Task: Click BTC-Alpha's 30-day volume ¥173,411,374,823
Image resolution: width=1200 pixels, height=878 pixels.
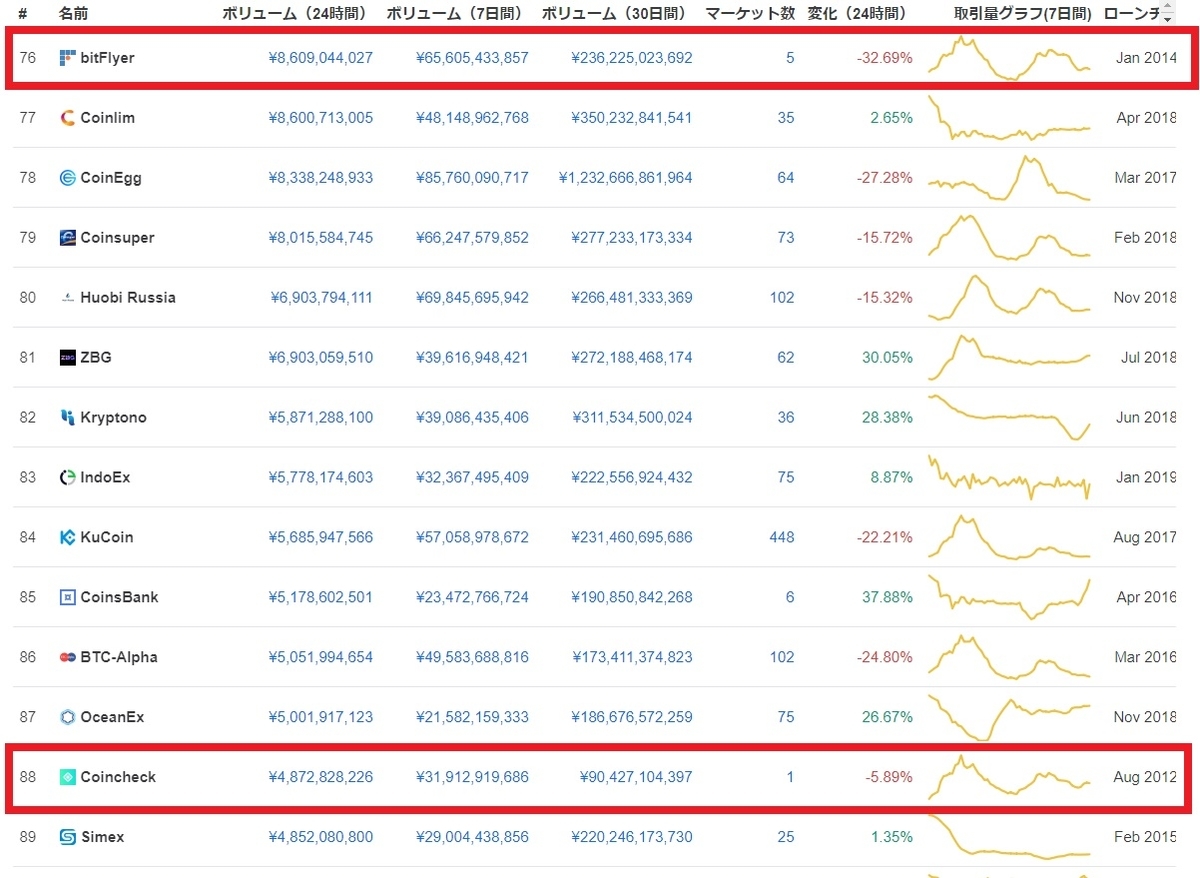Action: click(x=632, y=657)
